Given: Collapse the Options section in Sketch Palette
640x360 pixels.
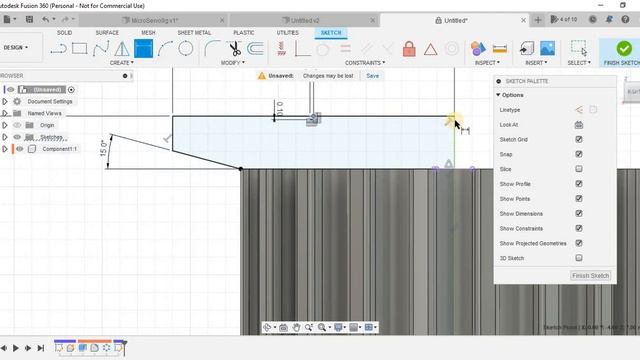Looking at the screenshot, I should tap(498, 95).
